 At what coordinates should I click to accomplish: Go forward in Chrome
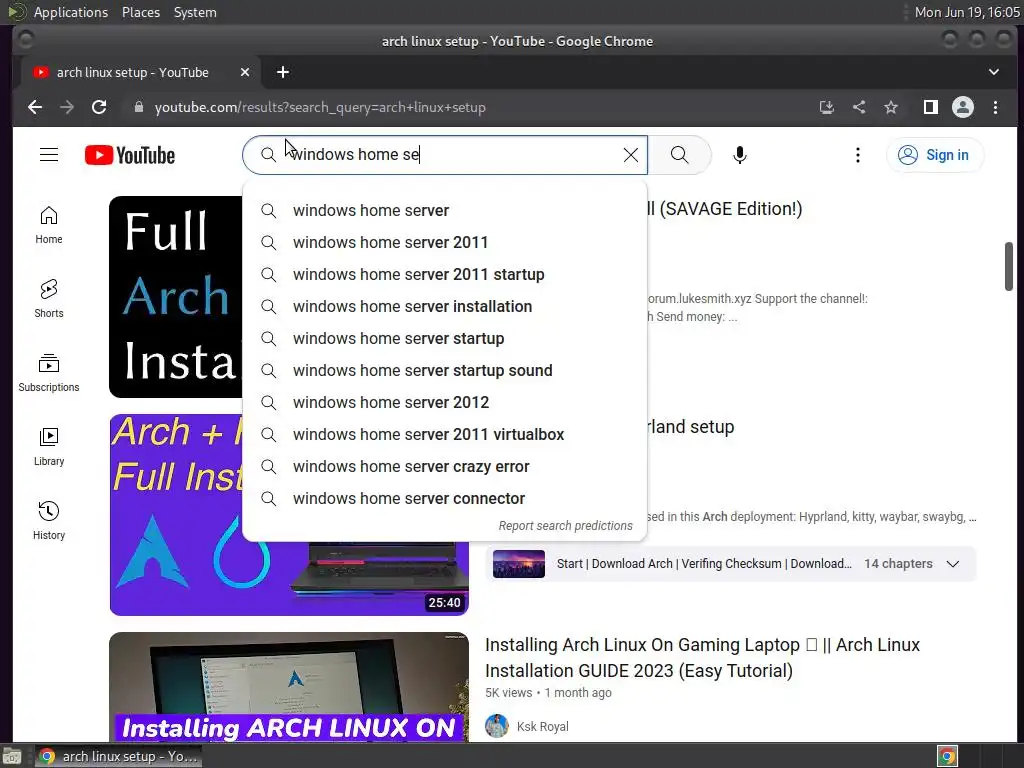click(67, 107)
